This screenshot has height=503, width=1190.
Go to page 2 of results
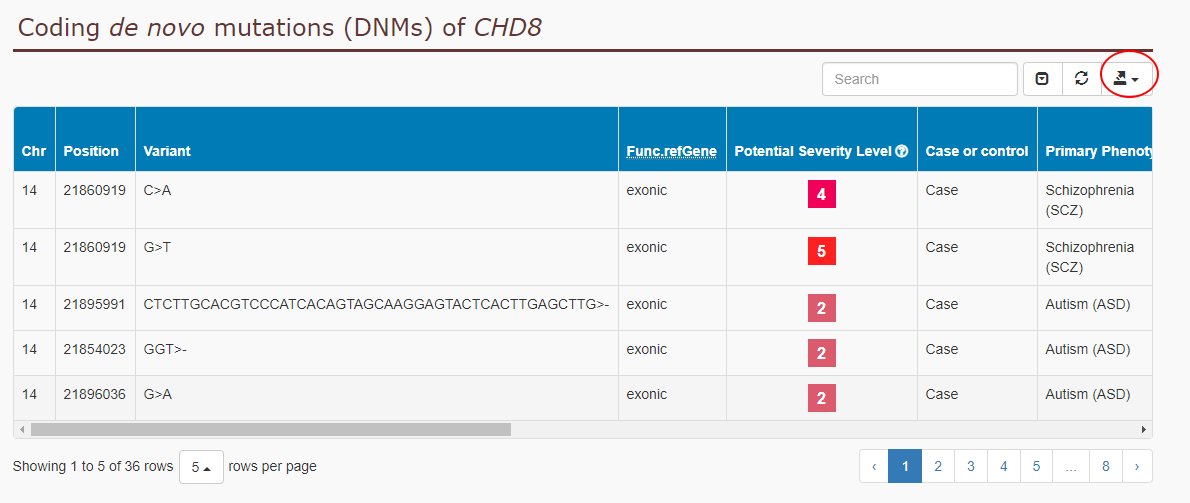938,467
